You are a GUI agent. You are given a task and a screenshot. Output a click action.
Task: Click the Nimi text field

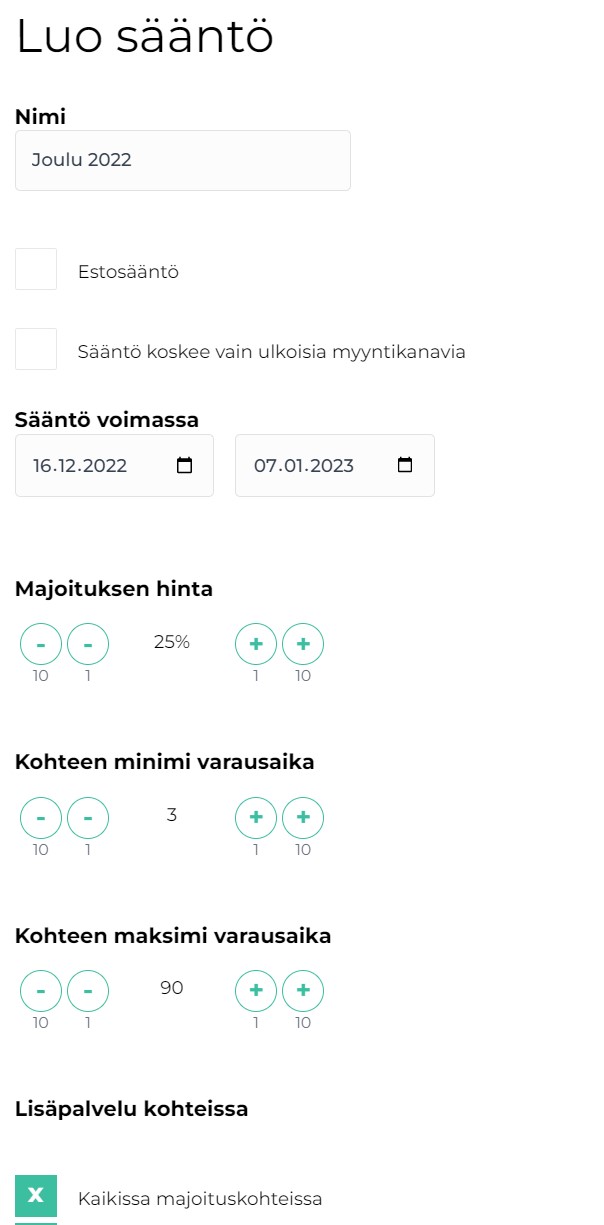pos(183,160)
